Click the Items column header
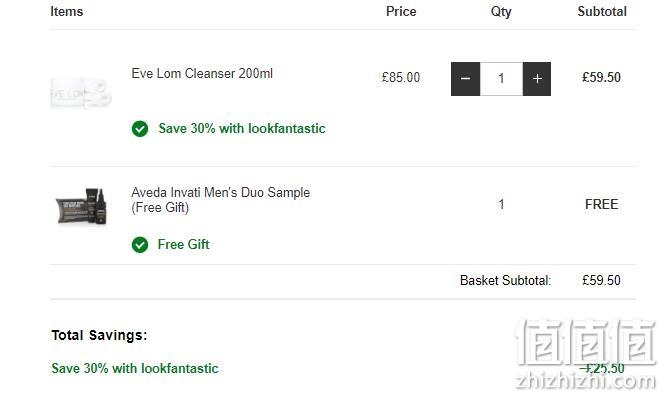The height and width of the screenshot is (398, 665). (x=67, y=11)
